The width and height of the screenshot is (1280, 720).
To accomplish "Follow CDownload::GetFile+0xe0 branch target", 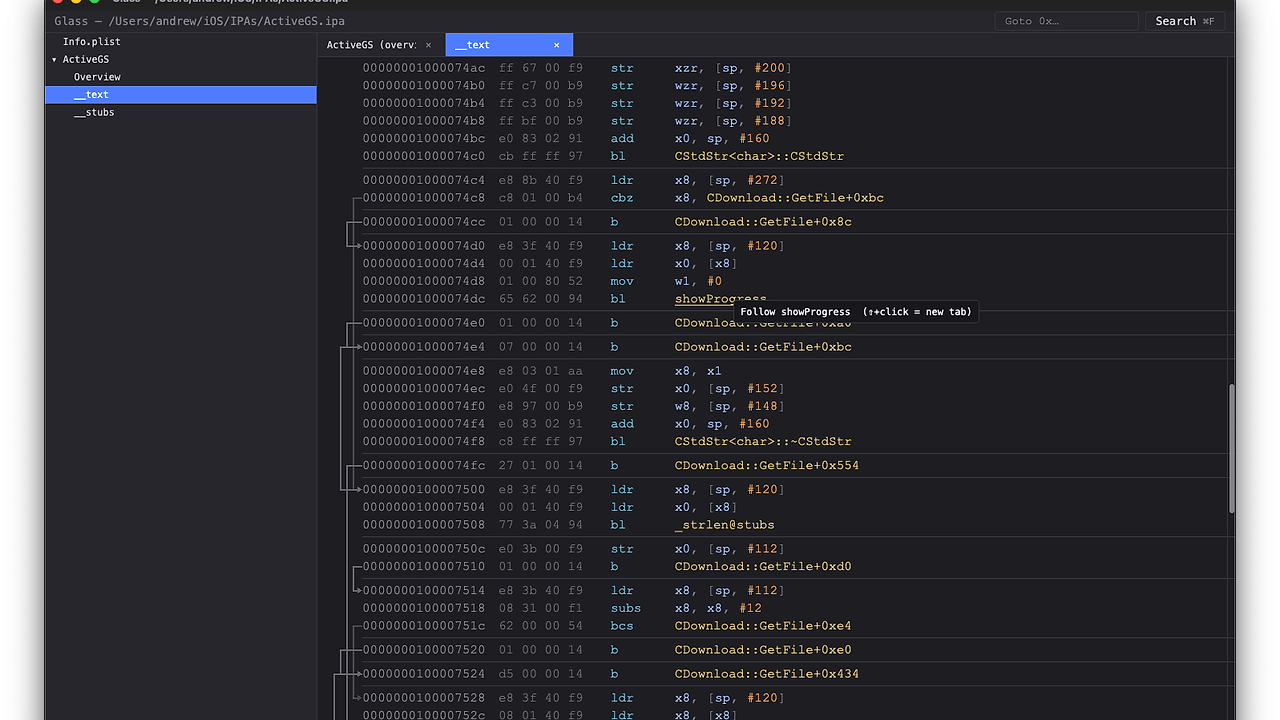I will (x=763, y=650).
